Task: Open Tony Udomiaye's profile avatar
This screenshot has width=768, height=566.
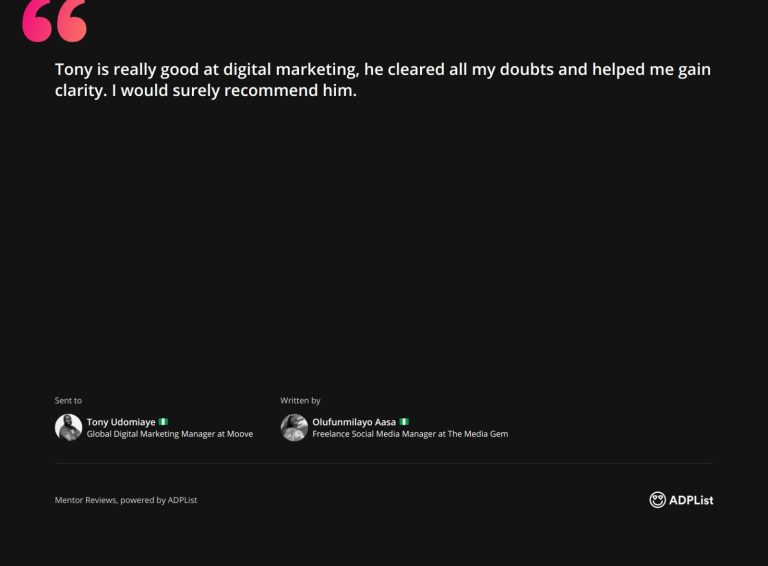Action: pyautogui.click(x=68, y=428)
